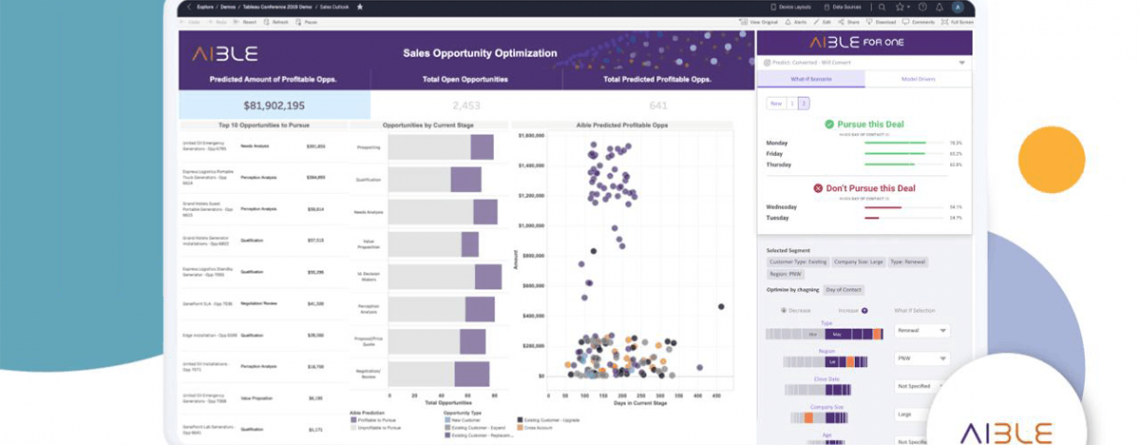Click the orange segment in Company Size bar
Screen dimensions: 1140x445
click(807, 417)
